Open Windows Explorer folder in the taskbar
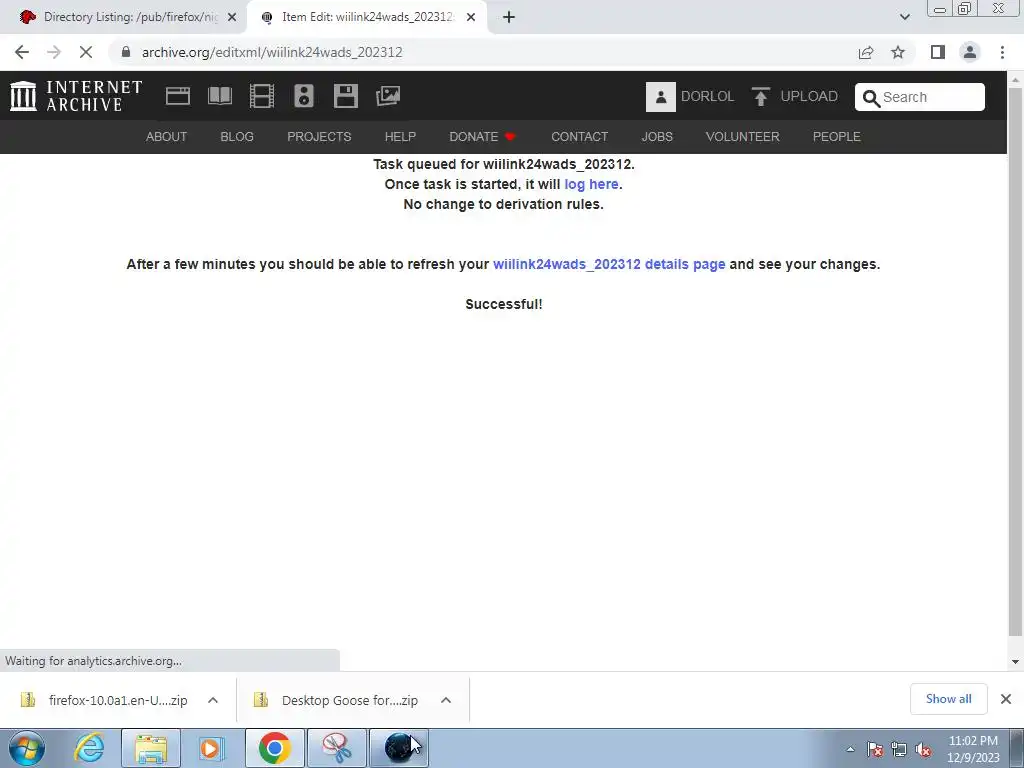Viewport: 1024px width, 768px height. tap(151, 748)
